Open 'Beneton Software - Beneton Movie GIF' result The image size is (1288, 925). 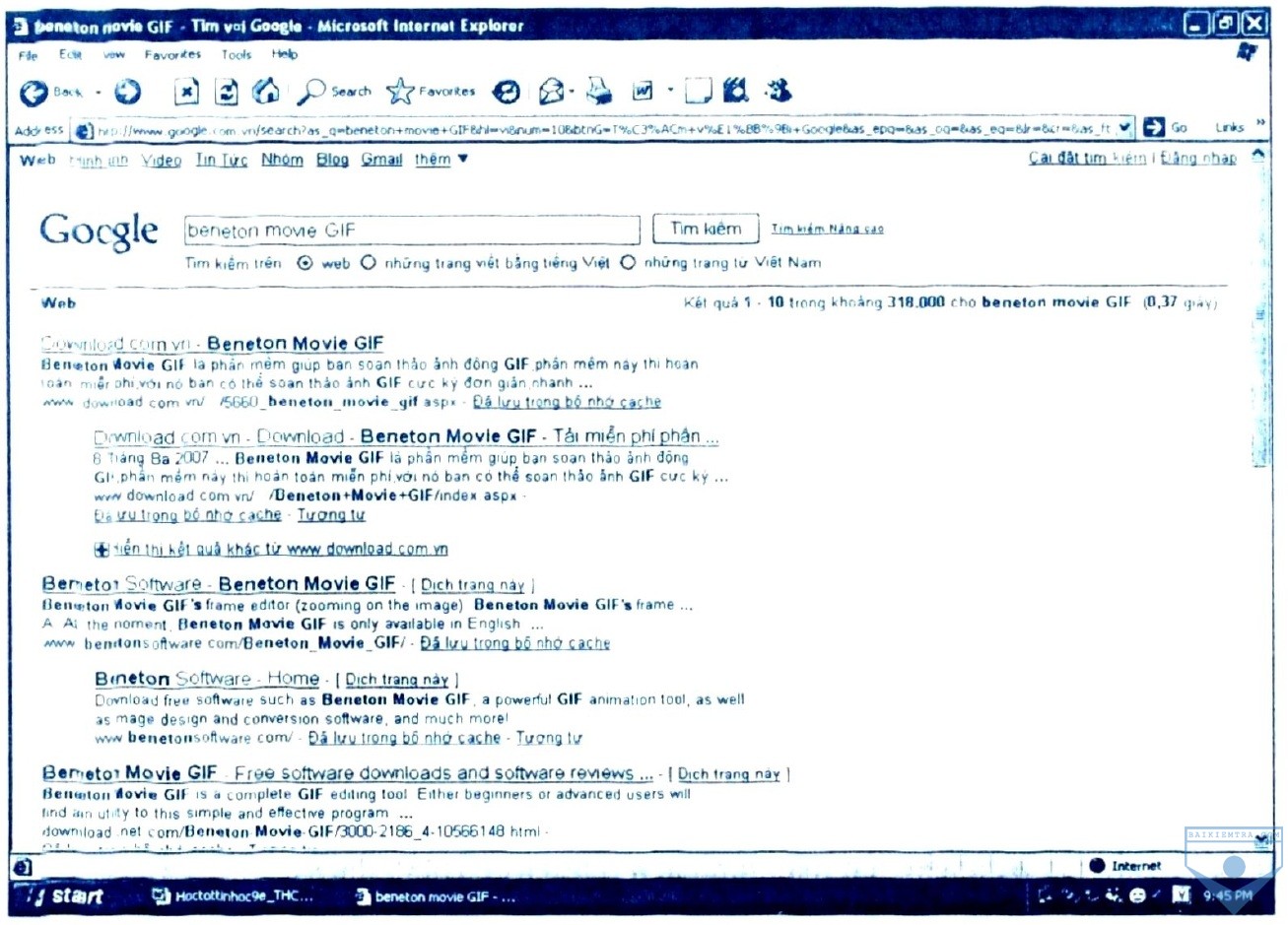click(219, 584)
